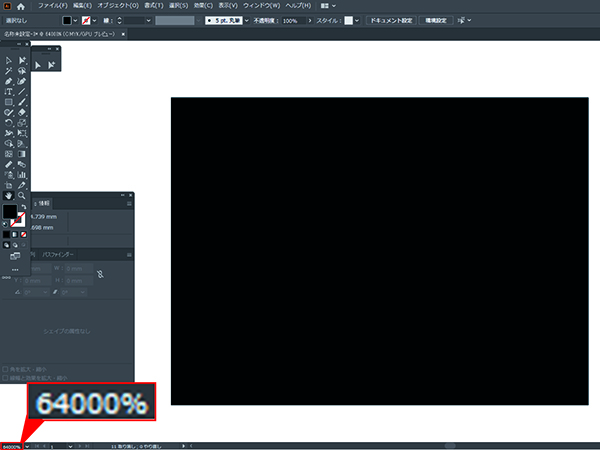Open the graphic style dropdown
Viewport: 600px width, 450px height.
[x=357, y=21]
